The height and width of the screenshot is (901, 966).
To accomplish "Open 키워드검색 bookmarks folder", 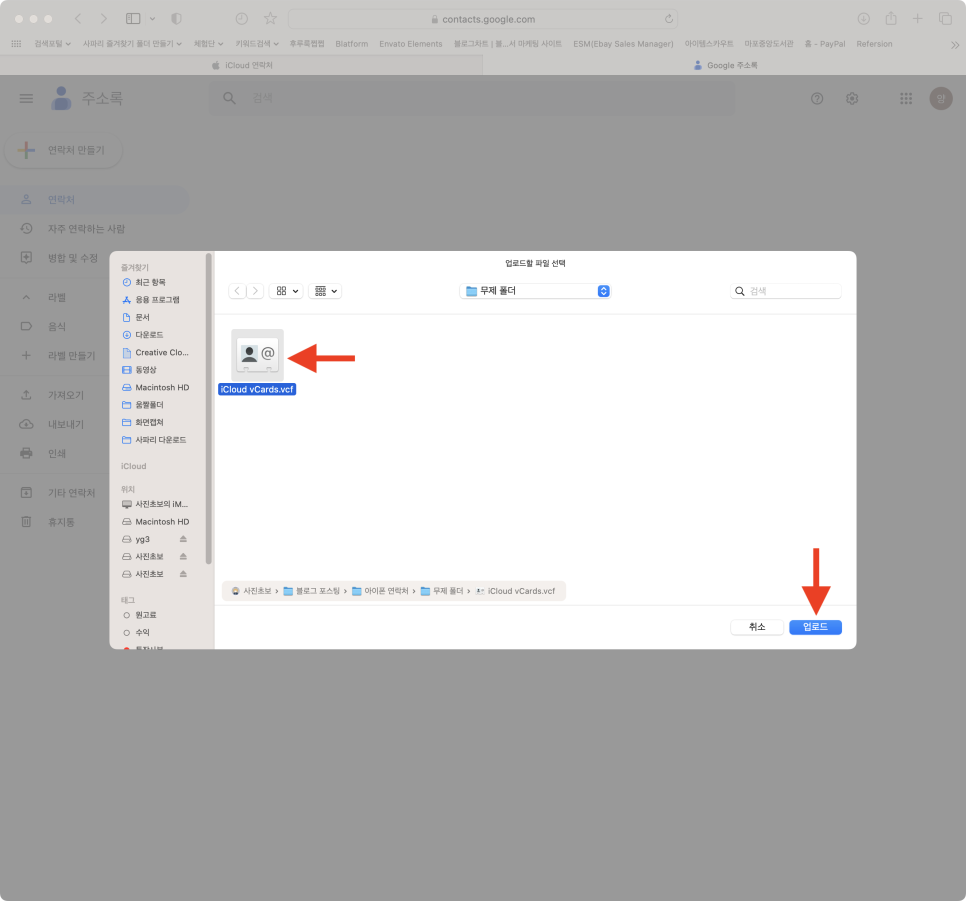I will click(x=257, y=44).
